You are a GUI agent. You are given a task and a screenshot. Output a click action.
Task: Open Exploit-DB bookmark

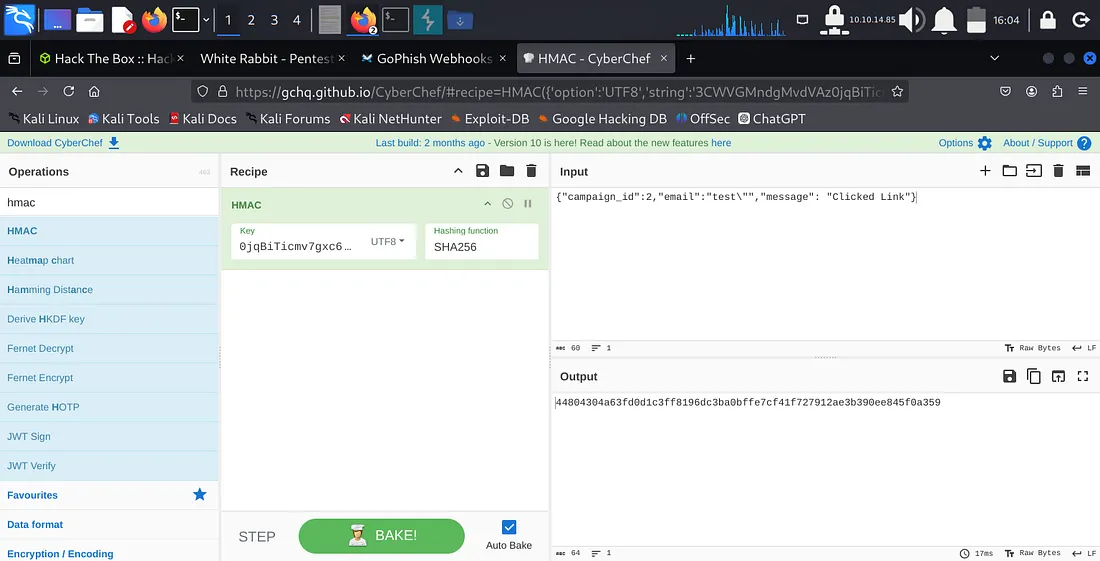(x=490, y=119)
